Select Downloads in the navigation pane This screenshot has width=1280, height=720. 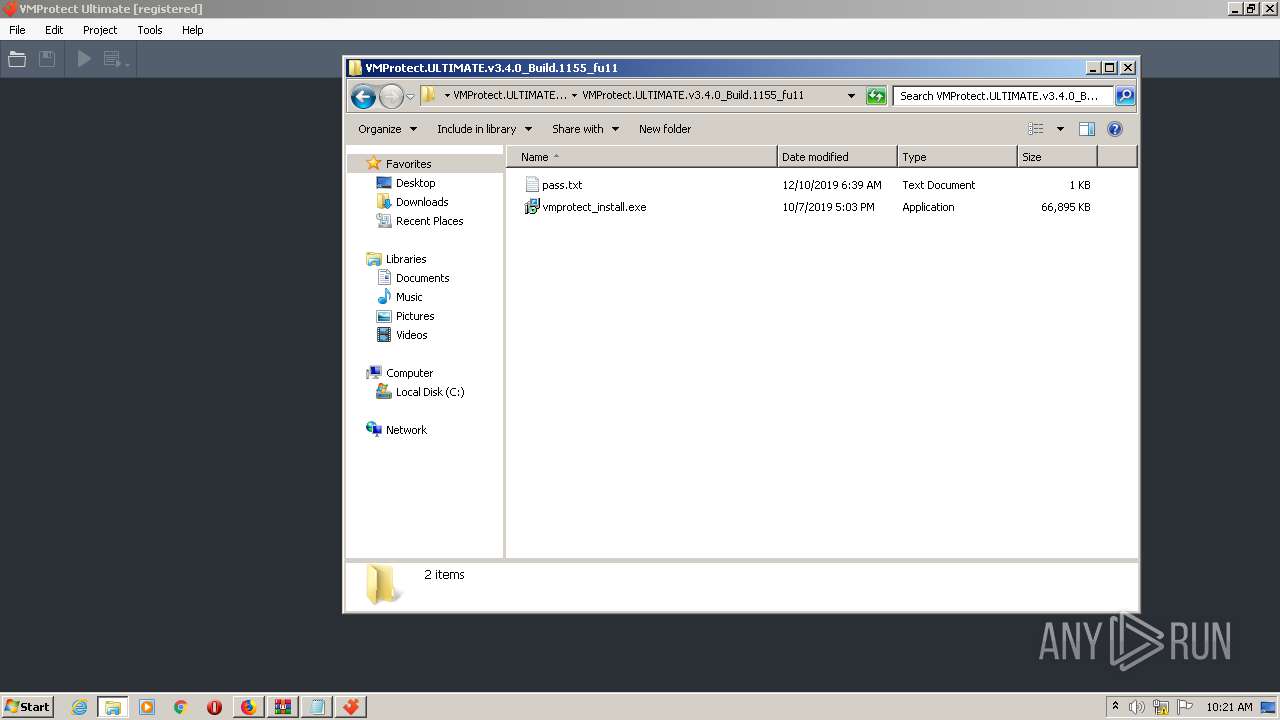pyautogui.click(x=421, y=202)
